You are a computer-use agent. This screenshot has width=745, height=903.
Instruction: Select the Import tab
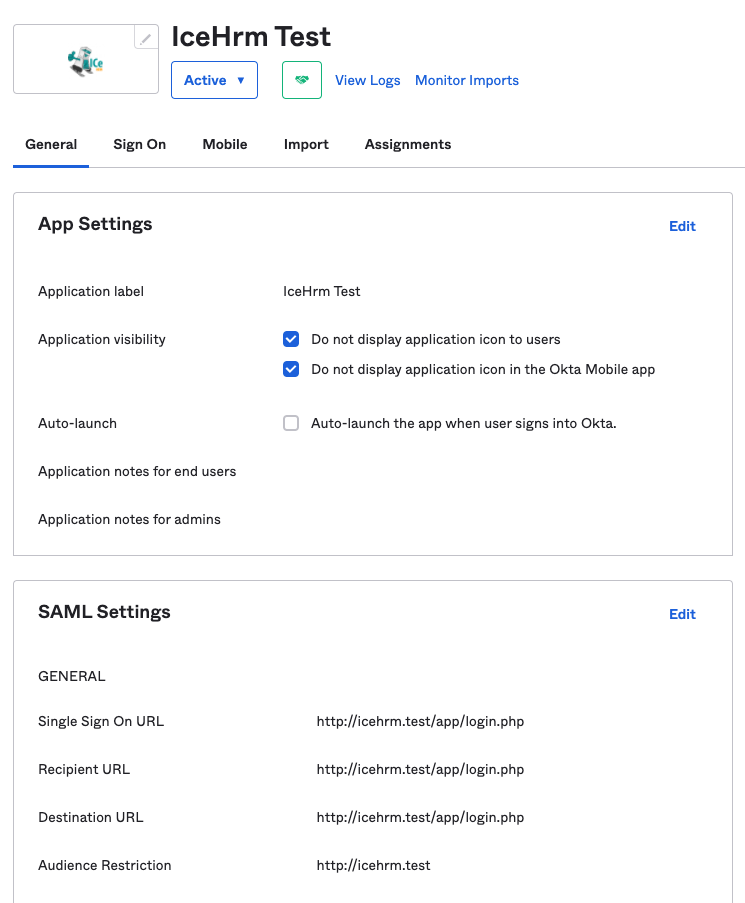click(x=306, y=144)
